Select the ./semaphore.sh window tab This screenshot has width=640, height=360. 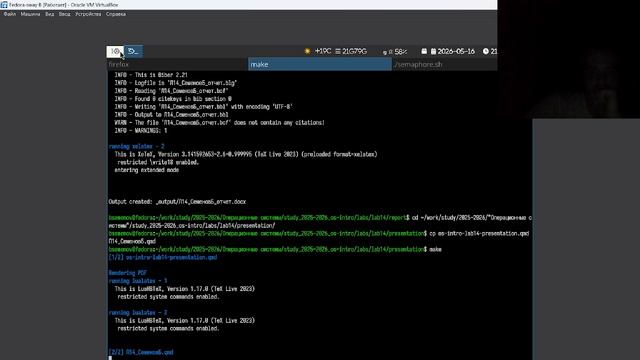pyautogui.click(x=445, y=64)
